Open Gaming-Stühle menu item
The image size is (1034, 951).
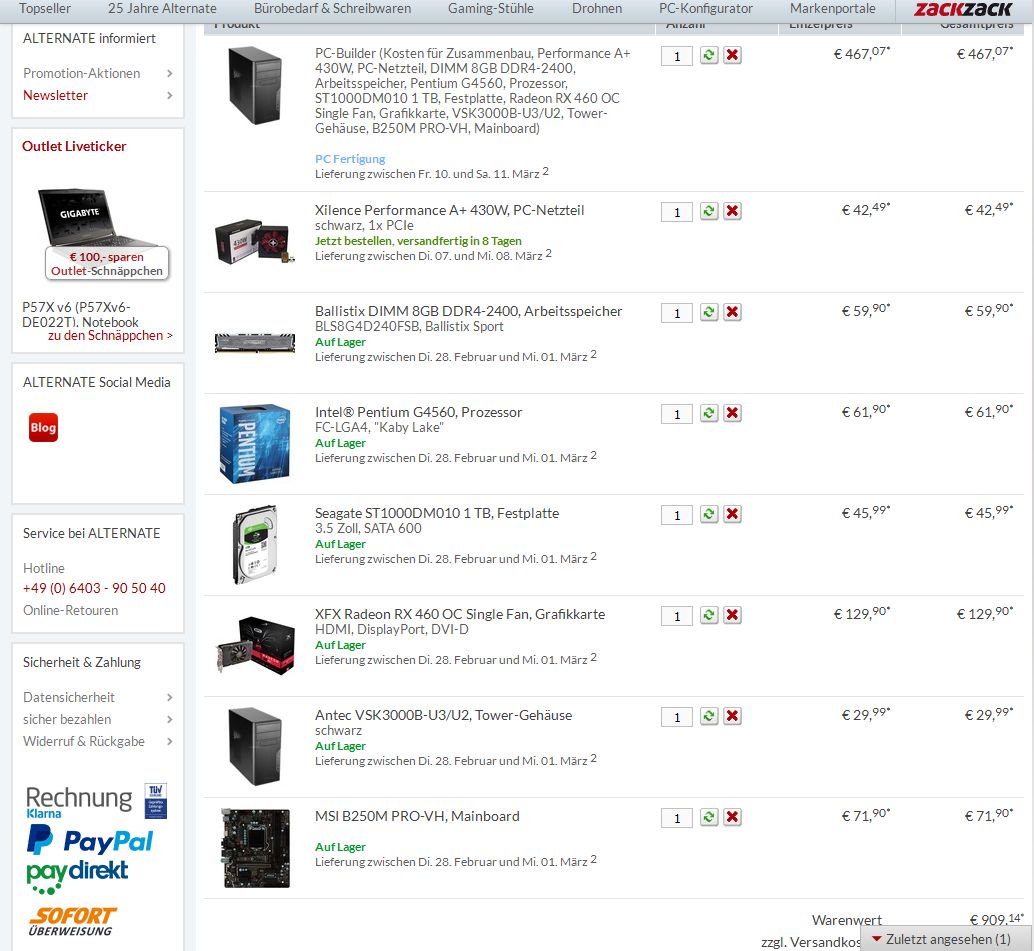click(x=491, y=9)
